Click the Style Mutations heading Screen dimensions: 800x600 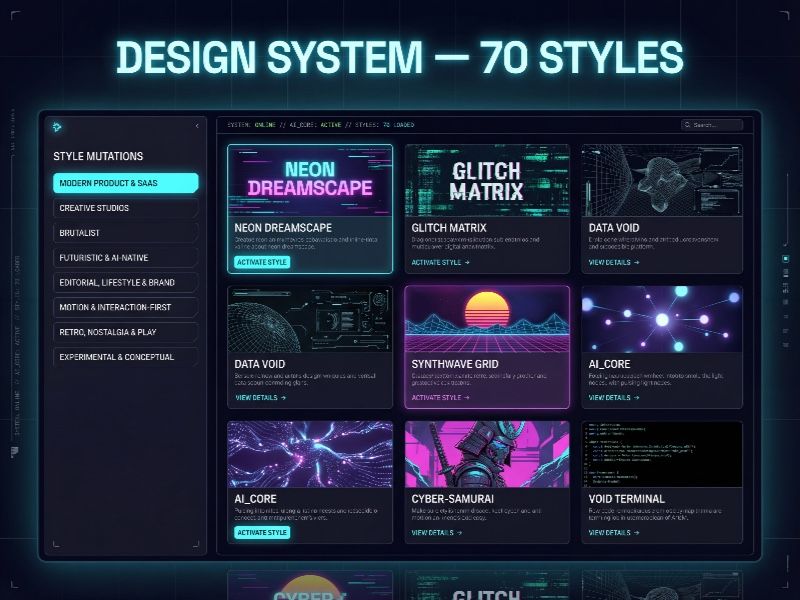(98, 156)
